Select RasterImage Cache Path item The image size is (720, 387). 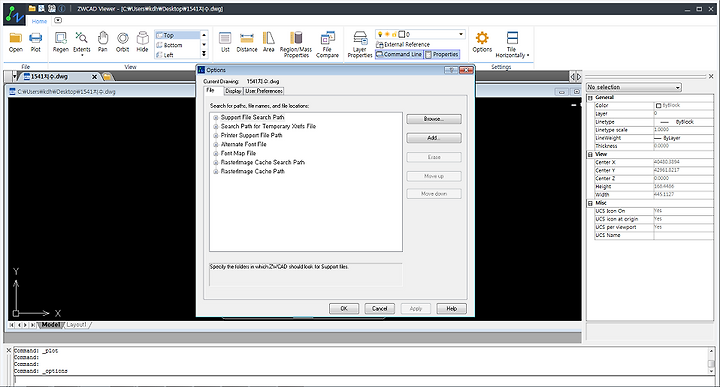pos(253,171)
